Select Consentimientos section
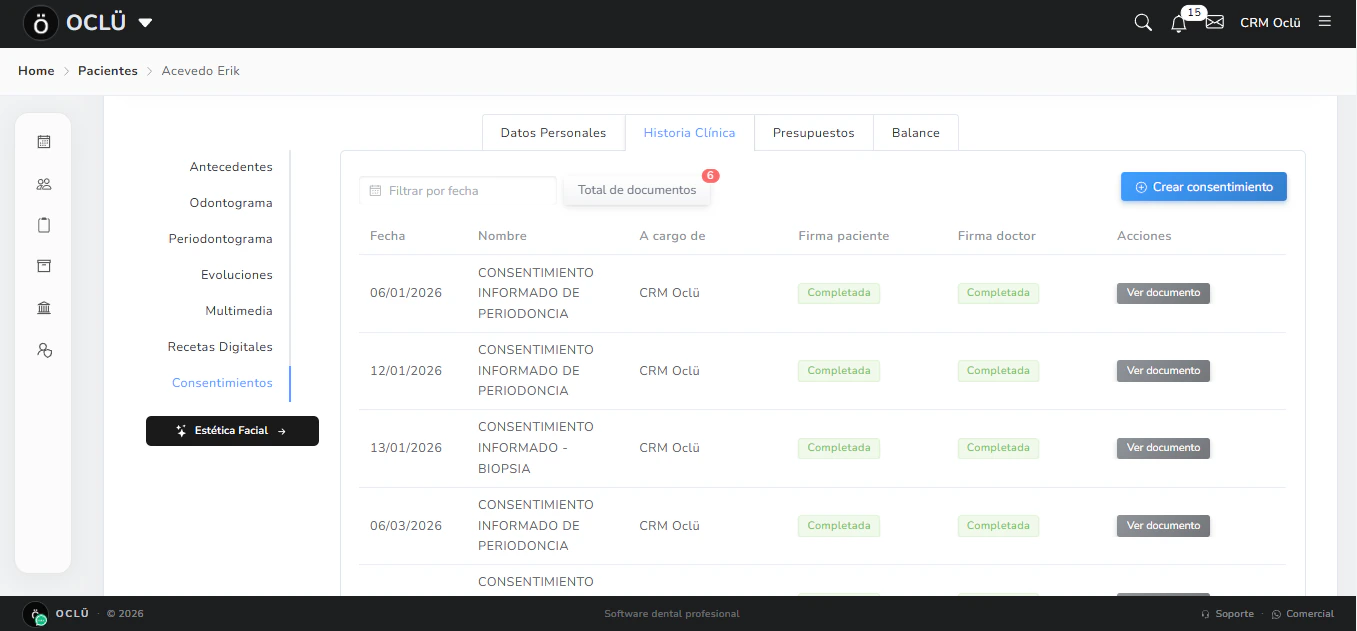This screenshot has height=631, width=1357. coord(222,383)
